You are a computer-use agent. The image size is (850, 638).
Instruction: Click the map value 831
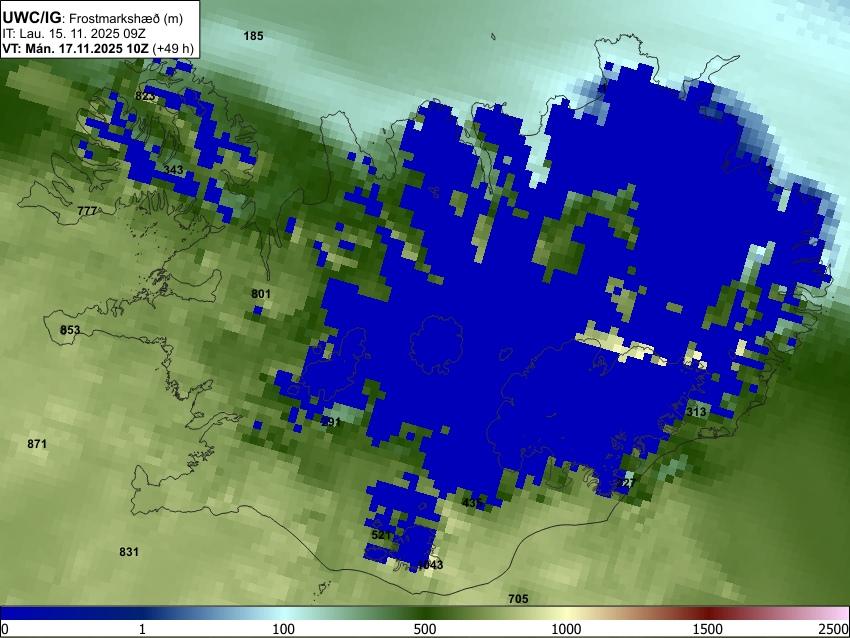tap(129, 552)
